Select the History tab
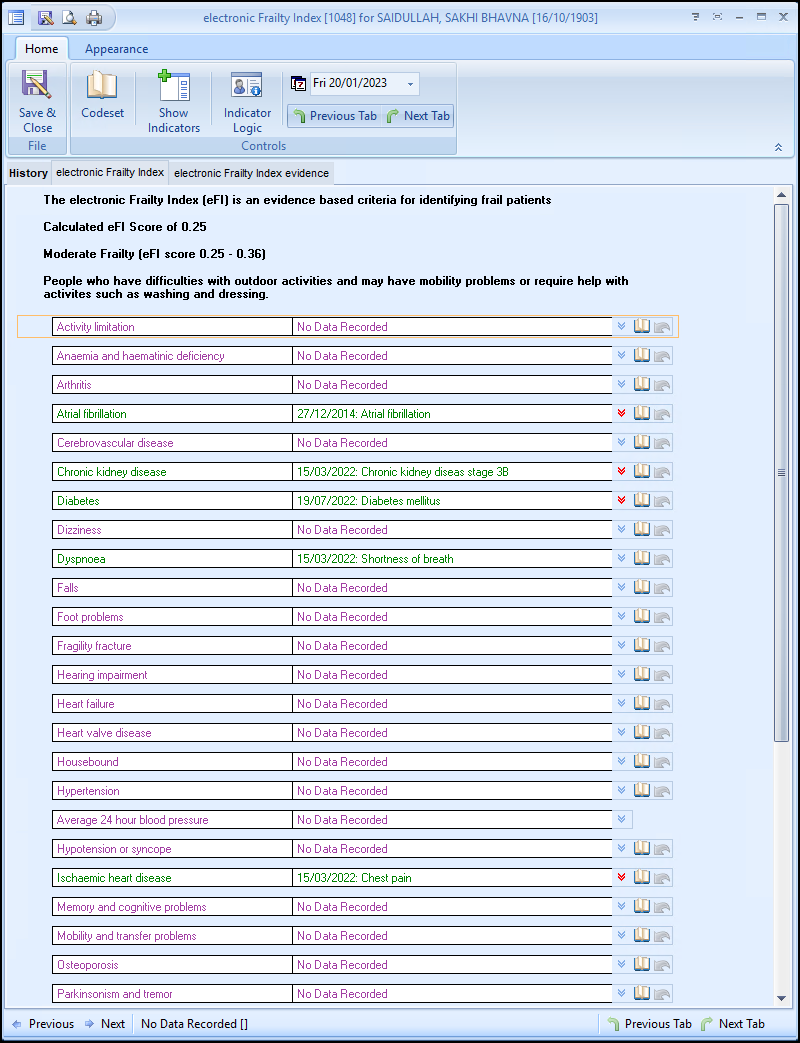The height and width of the screenshot is (1043, 800). point(28,173)
